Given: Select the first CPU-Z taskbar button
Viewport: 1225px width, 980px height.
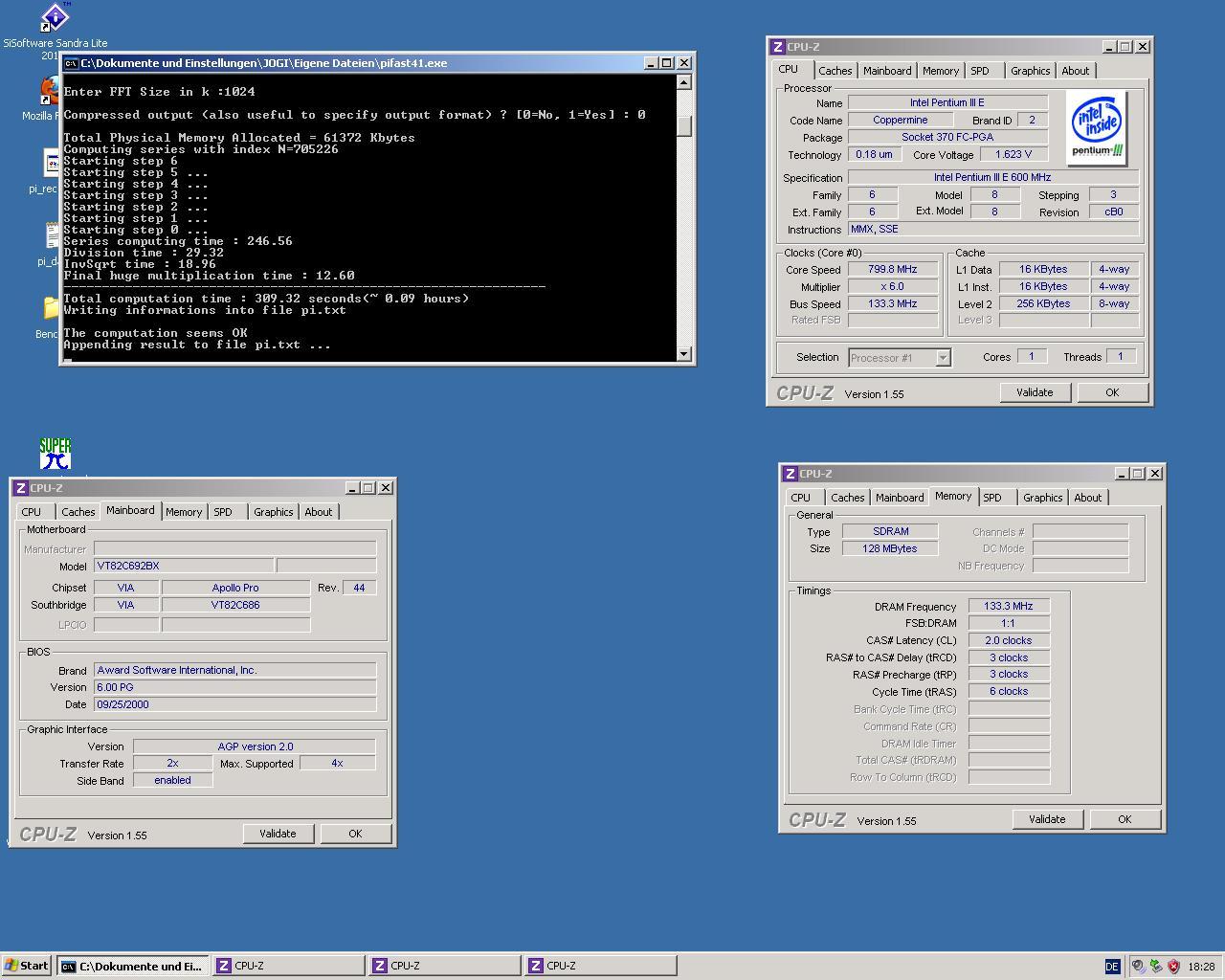Looking at the screenshot, I should click(x=288, y=966).
